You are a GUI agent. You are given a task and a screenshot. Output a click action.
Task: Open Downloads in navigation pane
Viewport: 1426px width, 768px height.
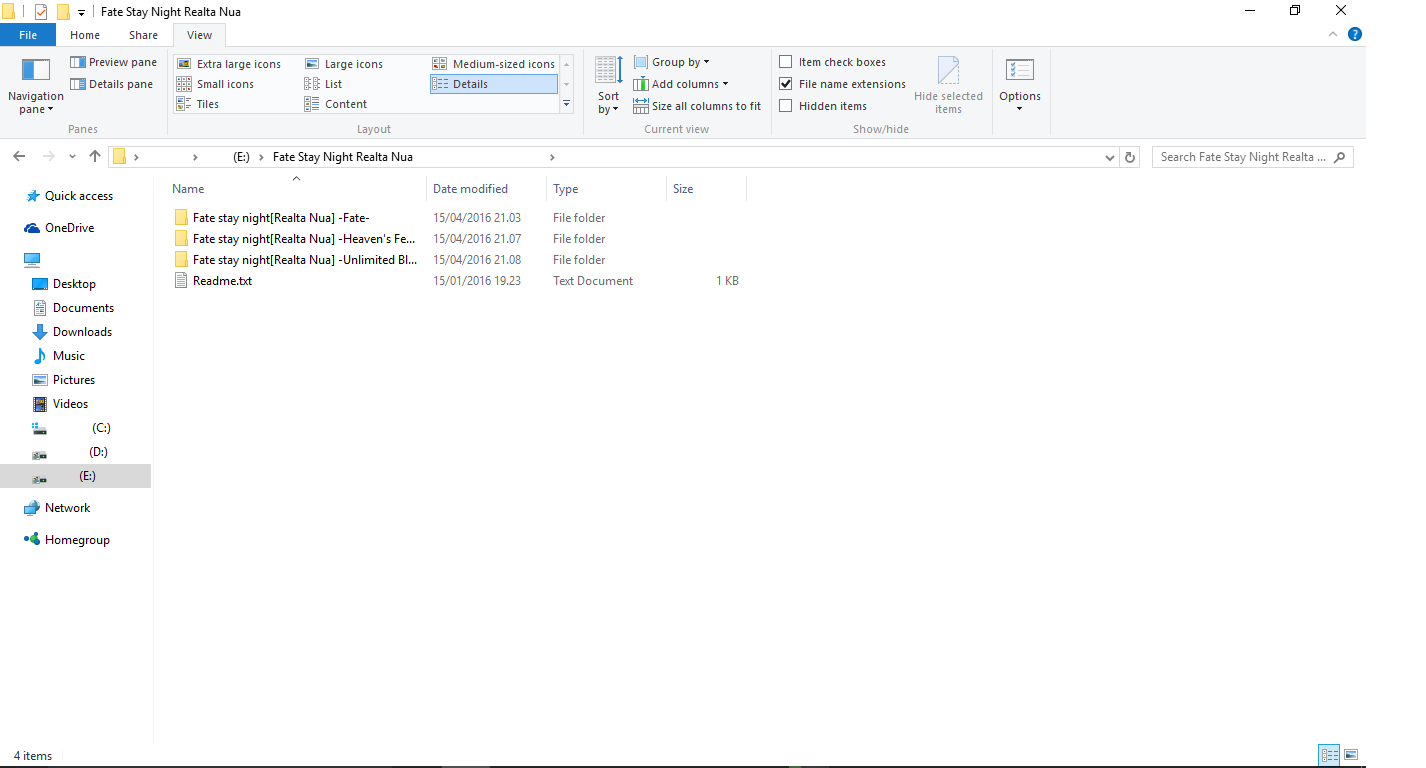click(x=72, y=332)
